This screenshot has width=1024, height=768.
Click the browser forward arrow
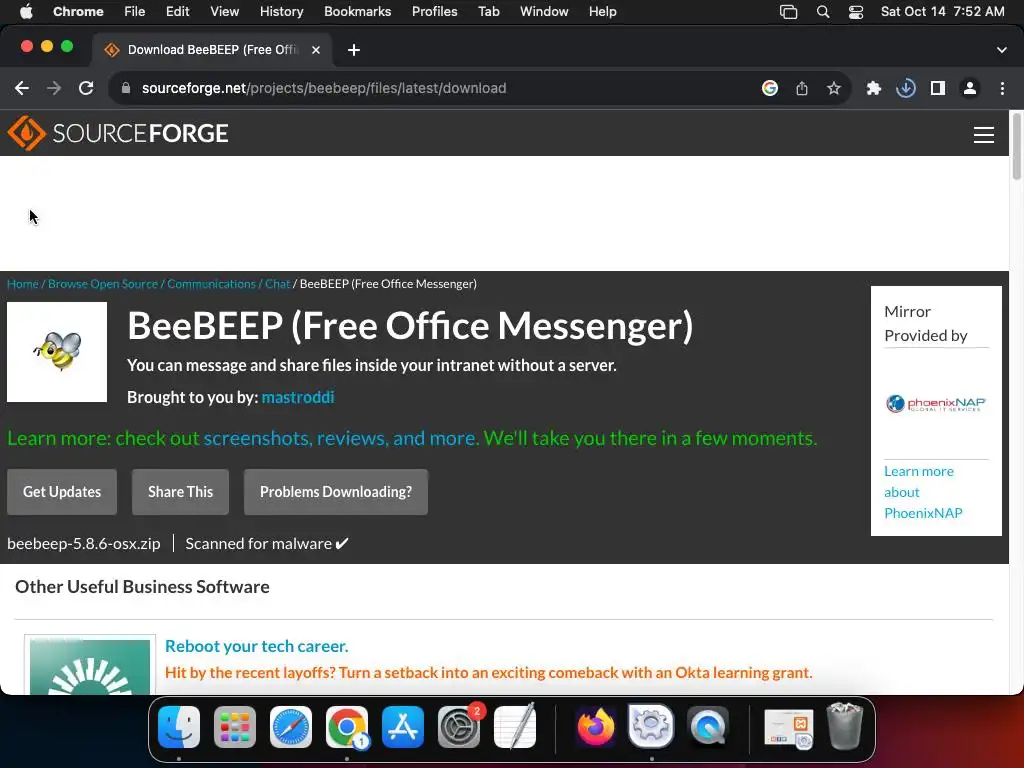point(54,88)
